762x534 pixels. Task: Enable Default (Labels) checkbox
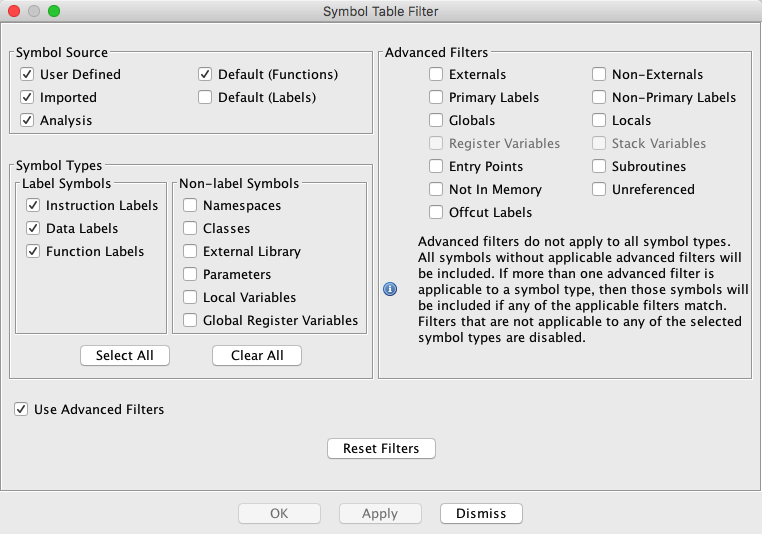click(205, 97)
